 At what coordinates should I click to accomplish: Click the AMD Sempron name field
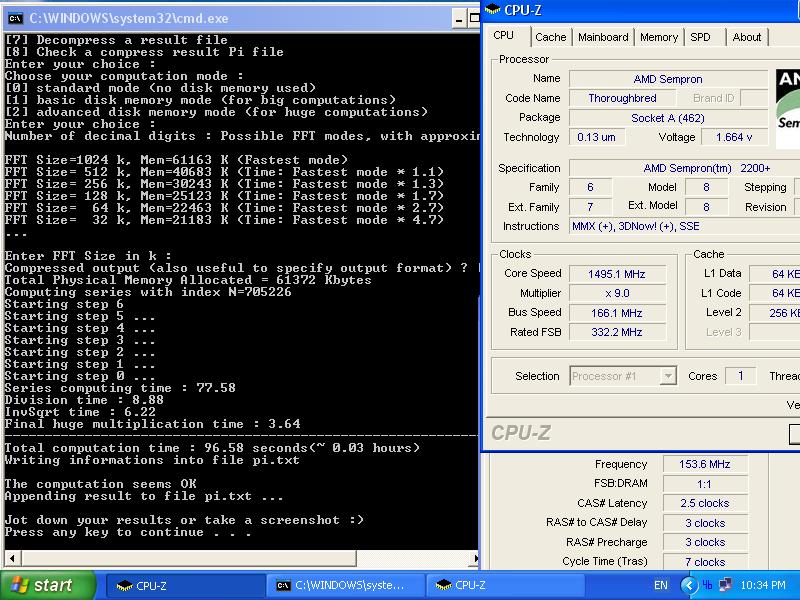pyautogui.click(x=668, y=79)
